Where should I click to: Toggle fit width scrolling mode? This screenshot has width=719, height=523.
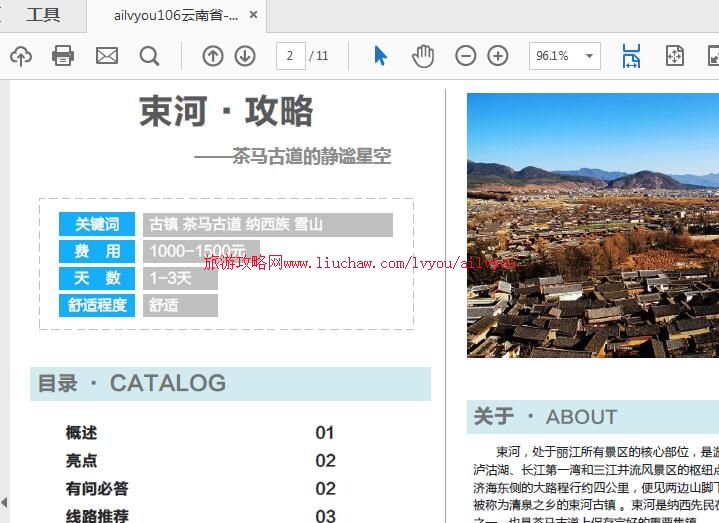tap(631, 56)
